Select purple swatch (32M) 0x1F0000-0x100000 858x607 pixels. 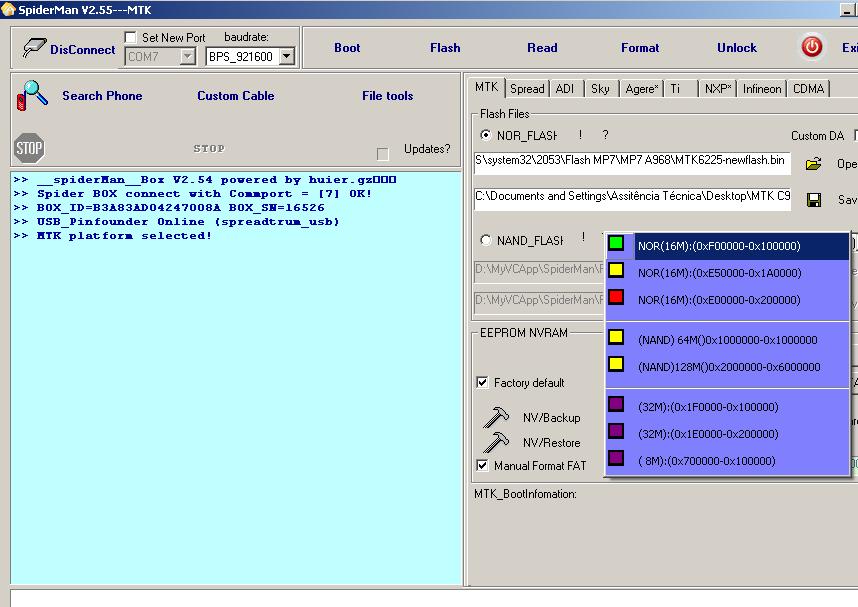[616, 404]
